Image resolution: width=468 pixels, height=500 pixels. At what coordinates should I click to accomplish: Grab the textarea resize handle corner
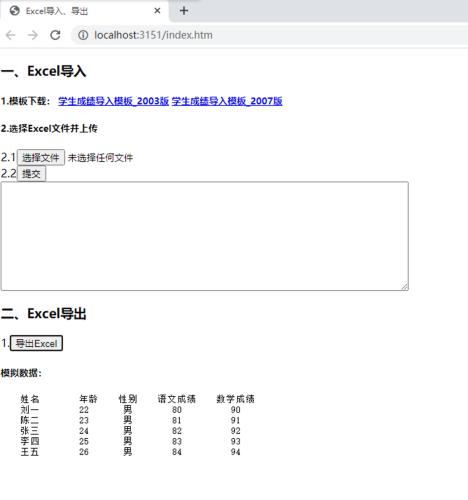coord(405,287)
